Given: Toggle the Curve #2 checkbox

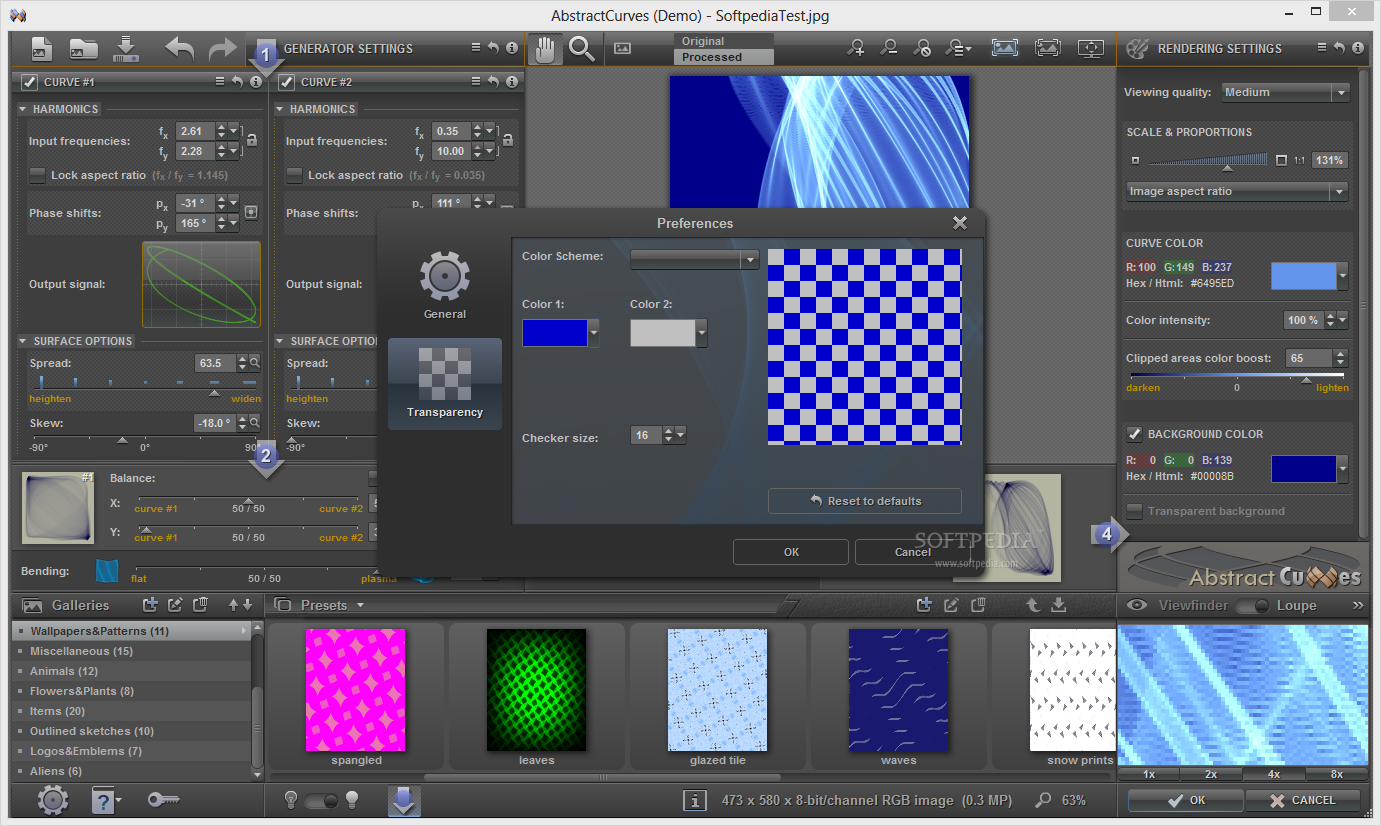Looking at the screenshot, I should click(287, 82).
